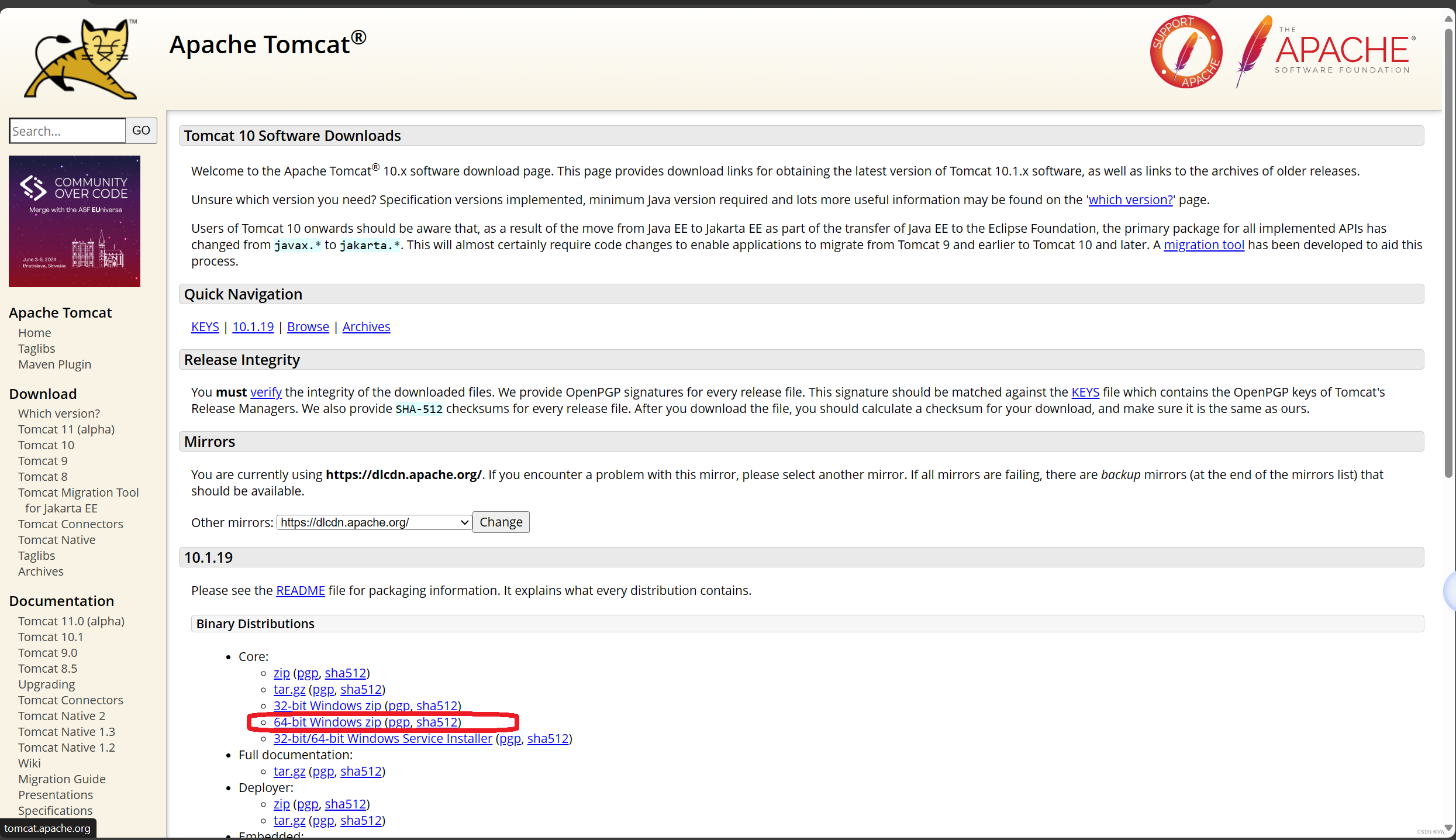This screenshot has height=840, width=1456.
Task: Open the Apache Software Foundation logo
Action: (1325, 51)
